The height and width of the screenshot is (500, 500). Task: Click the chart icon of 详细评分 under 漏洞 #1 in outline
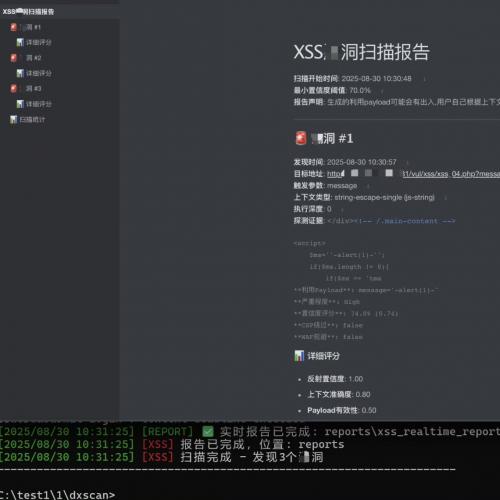pyautogui.click(x=20, y=42)
